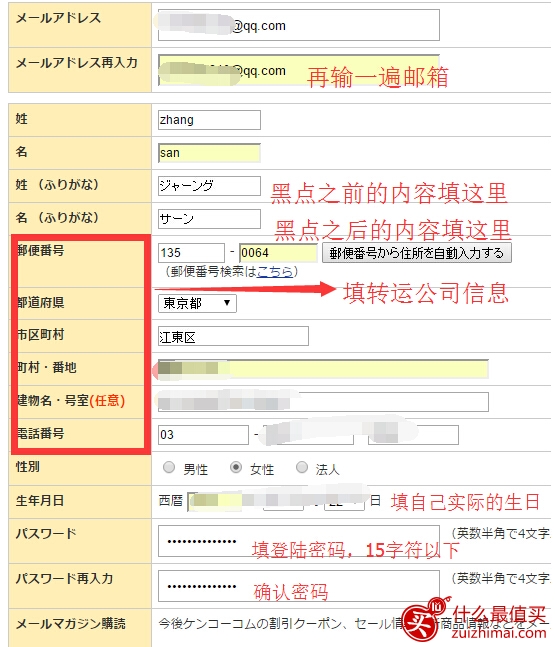Click the 姓(ふりがな) field with ジャーング

[209, 186]
